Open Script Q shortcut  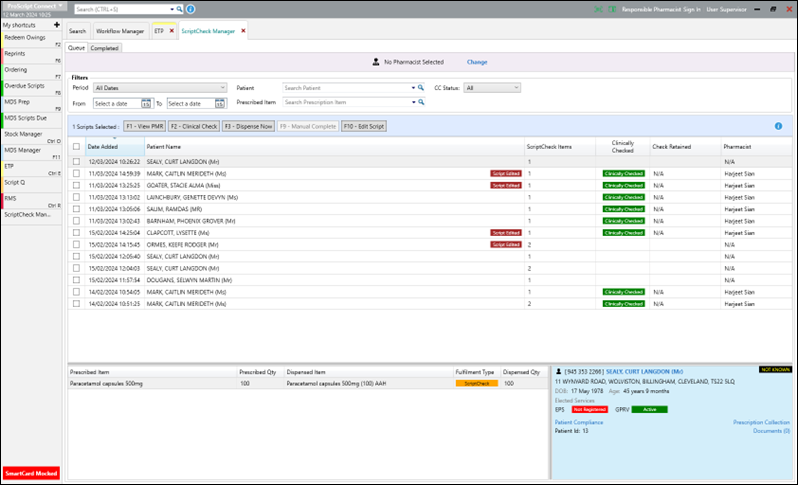pyautogui.click(x=32, y=185)
